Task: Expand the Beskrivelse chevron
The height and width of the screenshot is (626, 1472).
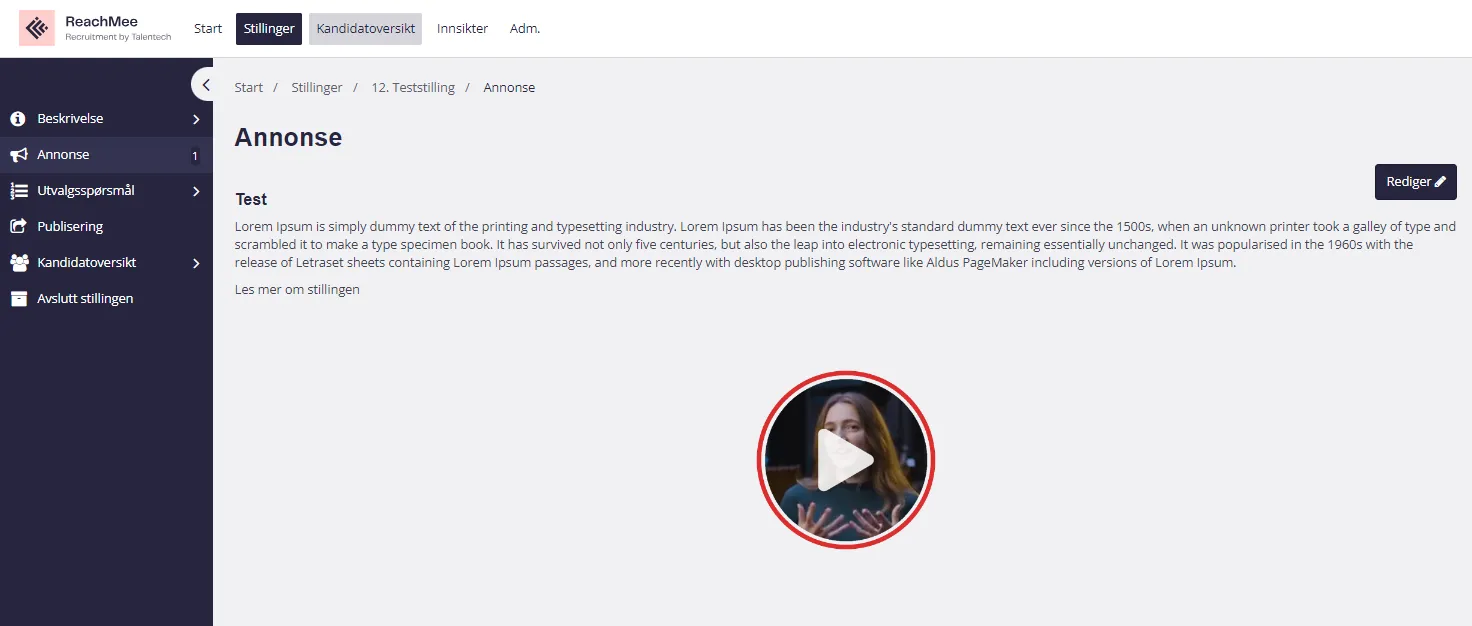Action: click(x=196, y=120)
